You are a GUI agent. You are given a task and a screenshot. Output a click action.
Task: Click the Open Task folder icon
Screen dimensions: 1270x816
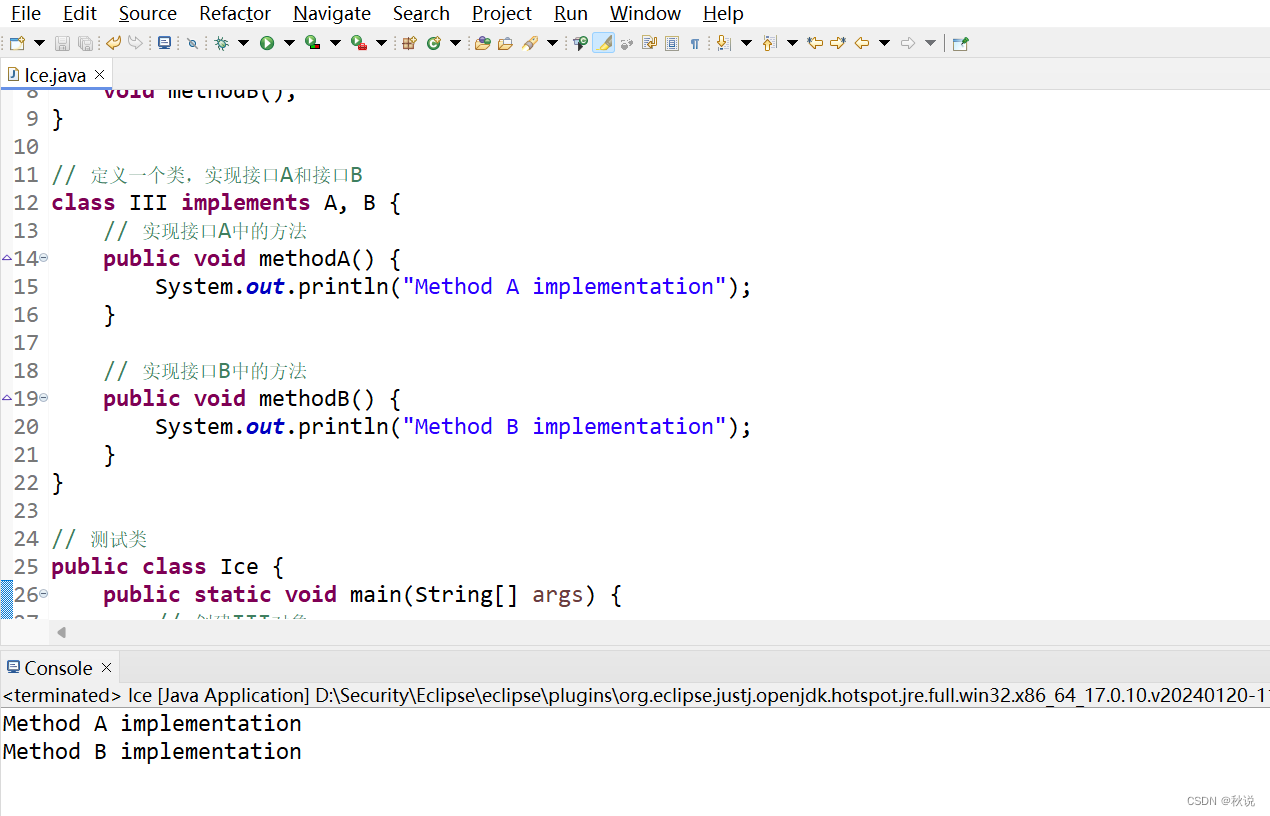(x=505, y=43)
